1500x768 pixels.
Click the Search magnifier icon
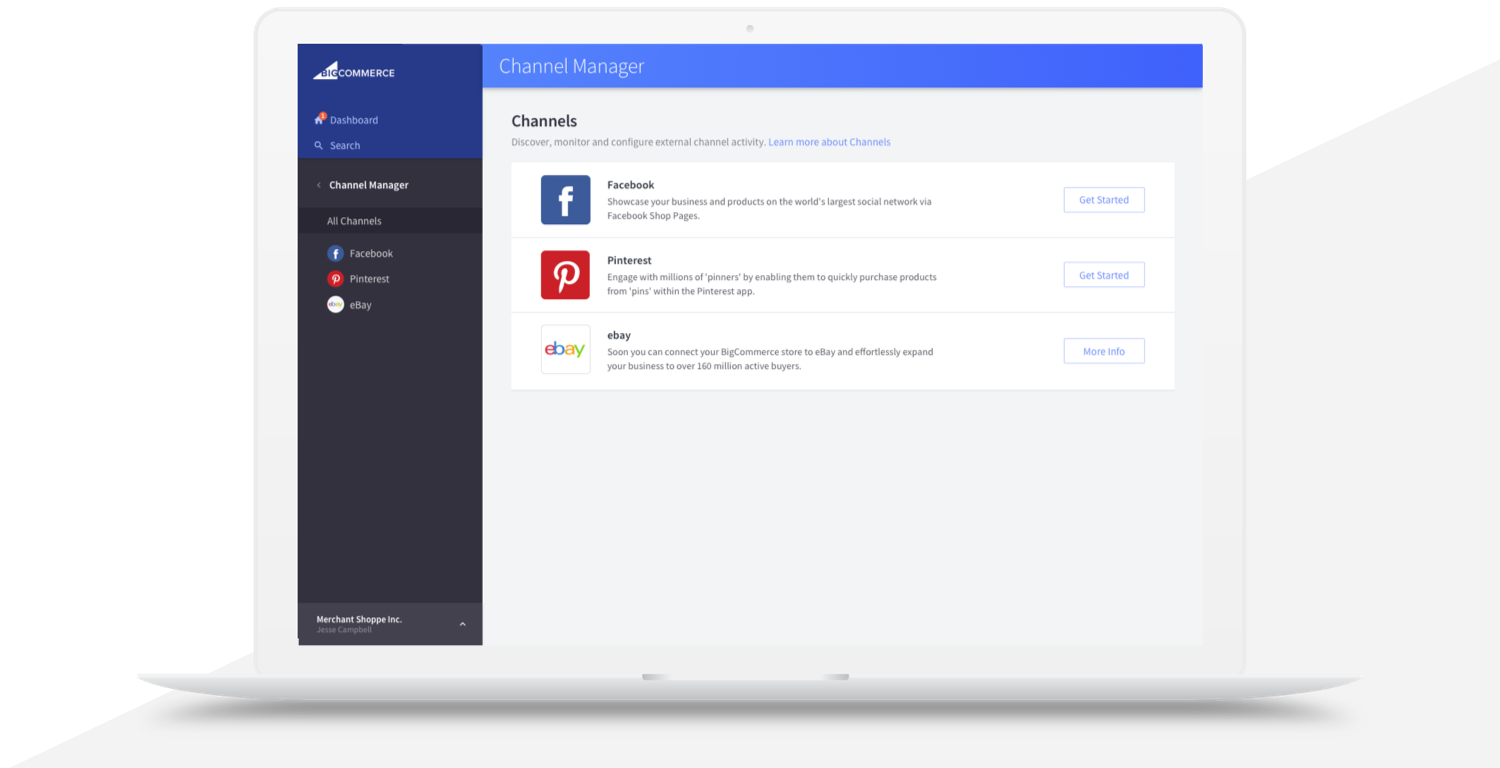(x=319, y=145)
